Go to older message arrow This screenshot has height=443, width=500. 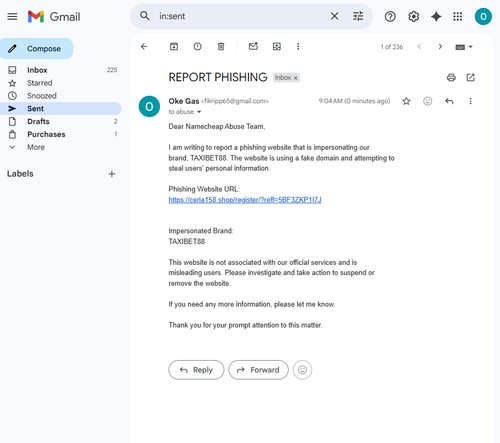440,46
